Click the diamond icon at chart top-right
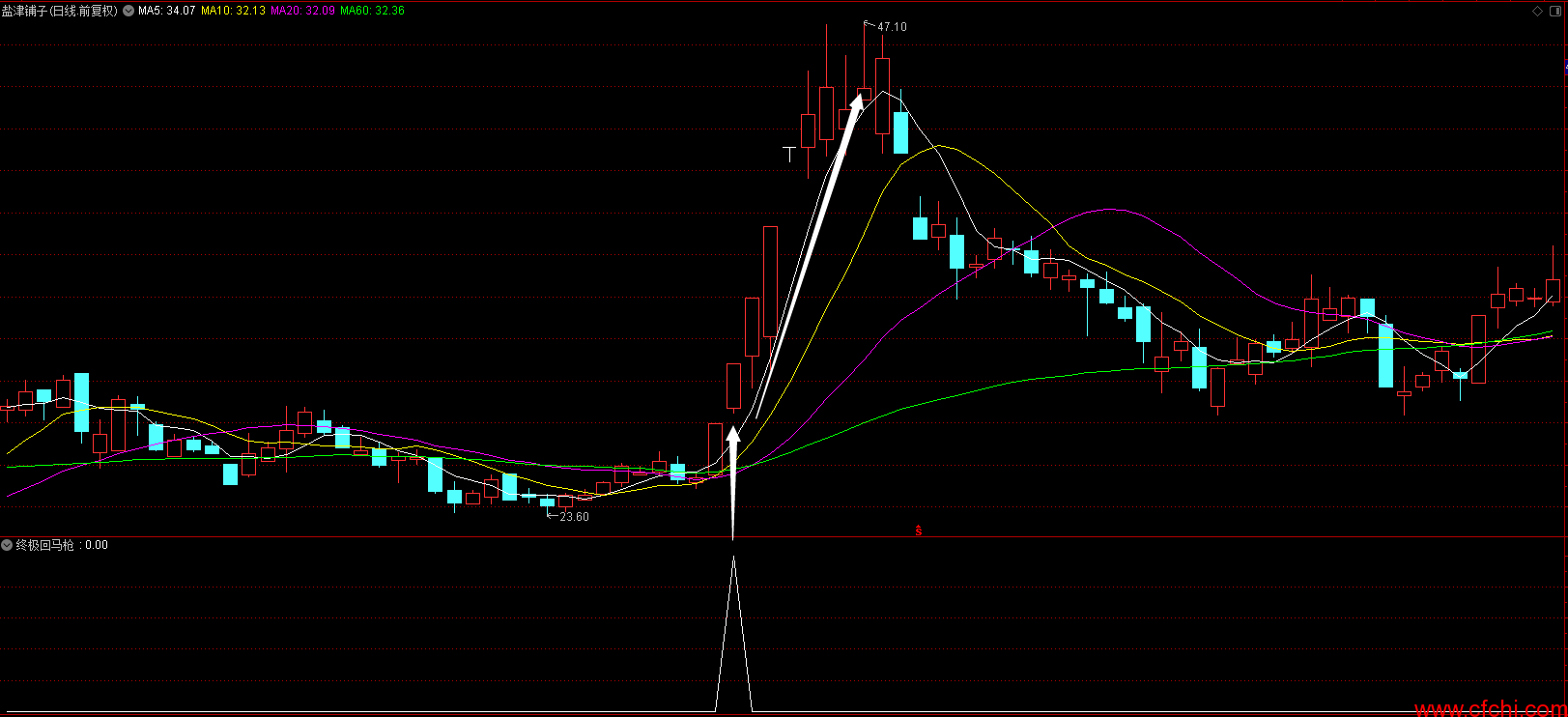Viewport: 1568px width, 717px height. tap(1538, 12)
